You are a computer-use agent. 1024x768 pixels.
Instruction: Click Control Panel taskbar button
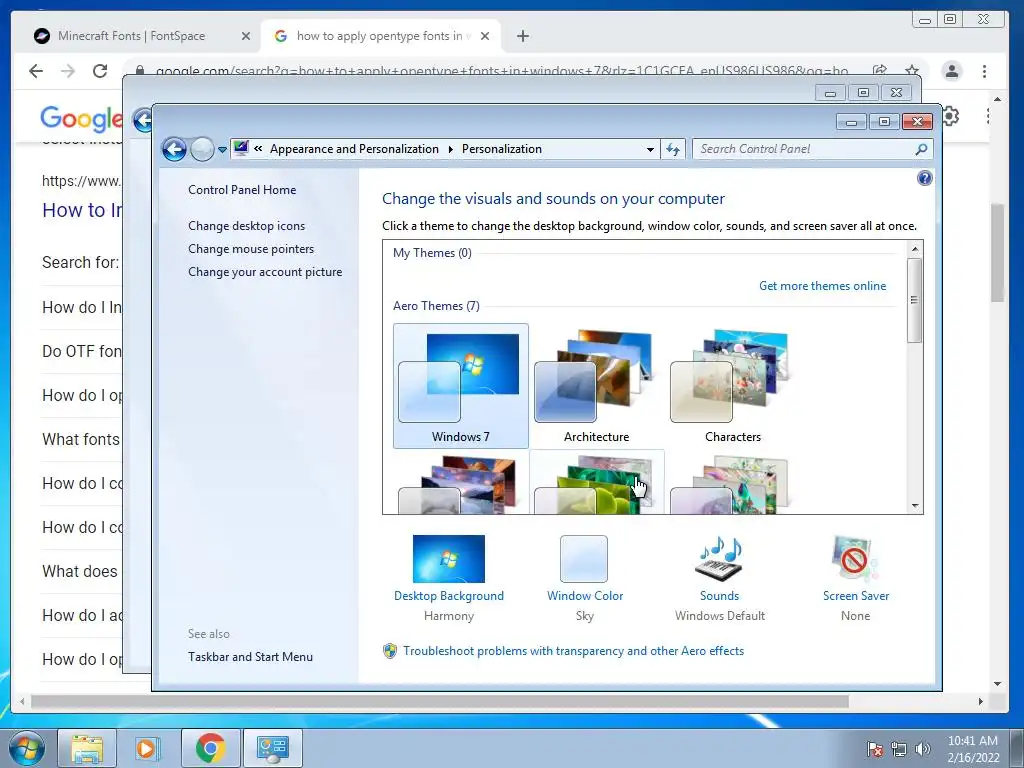pyautogui.click(x=272, y=748)
